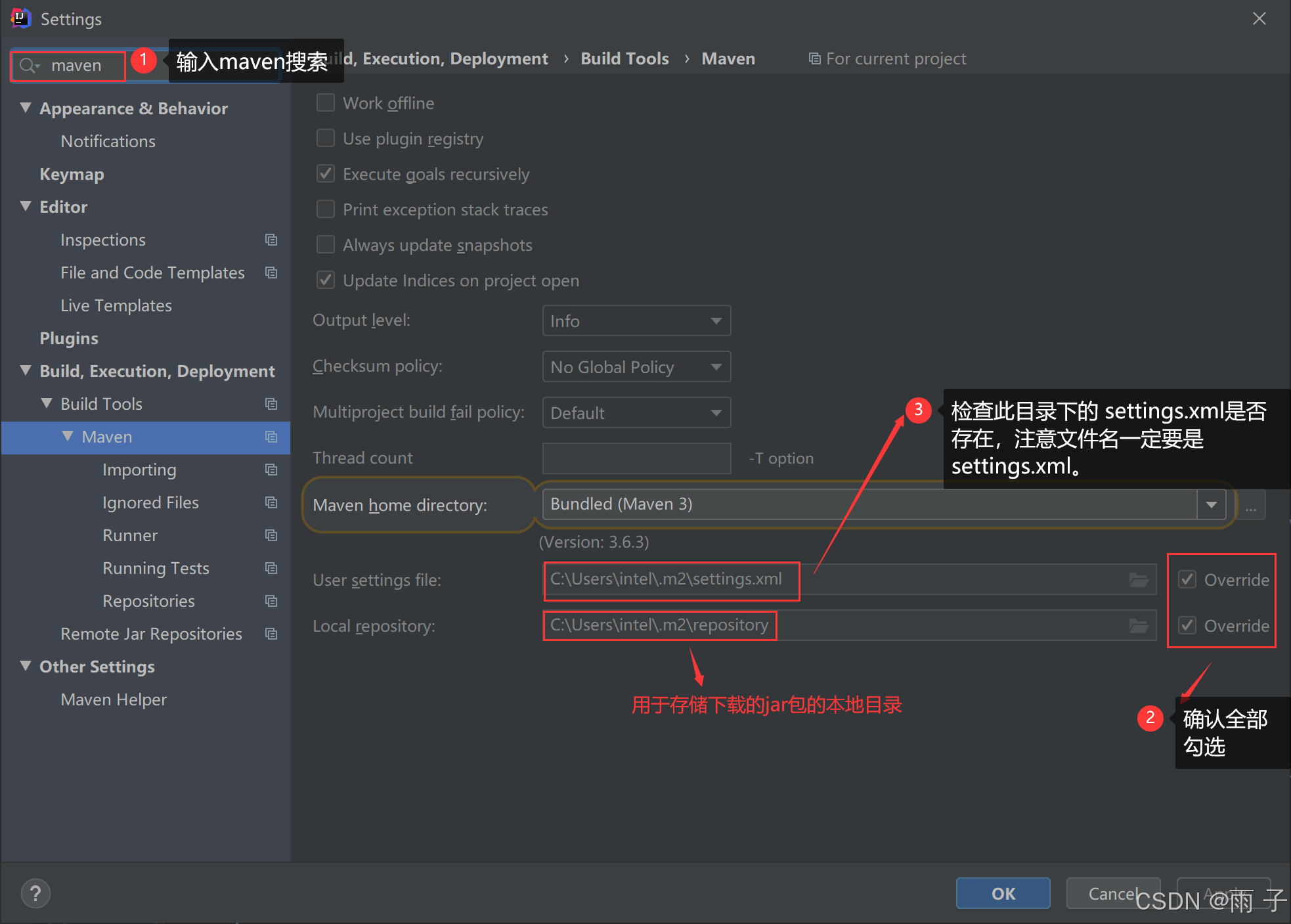Select Maven Helper under Other Settings
Image resolution: width=1291 pixels, height=924 pixels.
click(114, 699)
